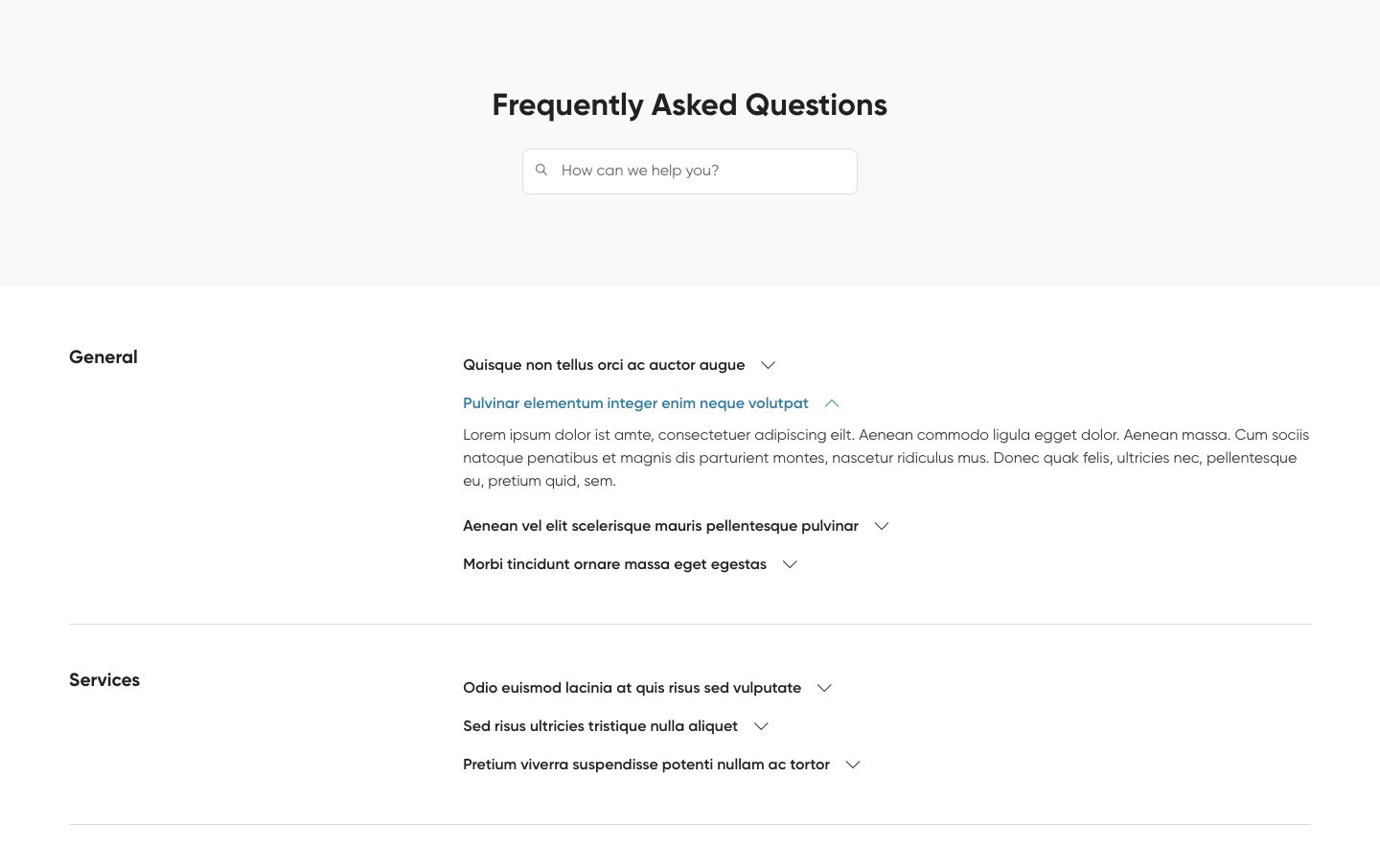The height and width of the screenshot is (868, 1380).
Task: Click the magnifying glass search icon
Action: point(541,170)
